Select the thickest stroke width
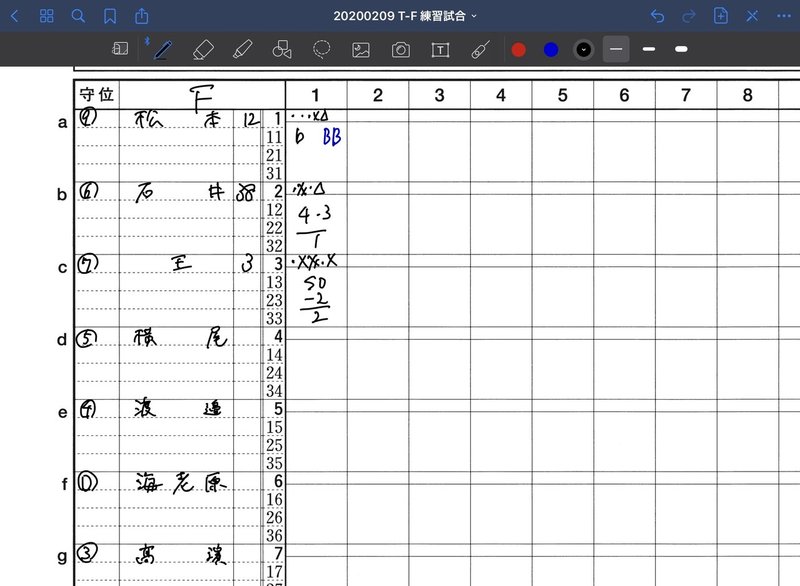The width and height of the screenshot is (800, 586). pyautogui.click(x=681, y=49)
